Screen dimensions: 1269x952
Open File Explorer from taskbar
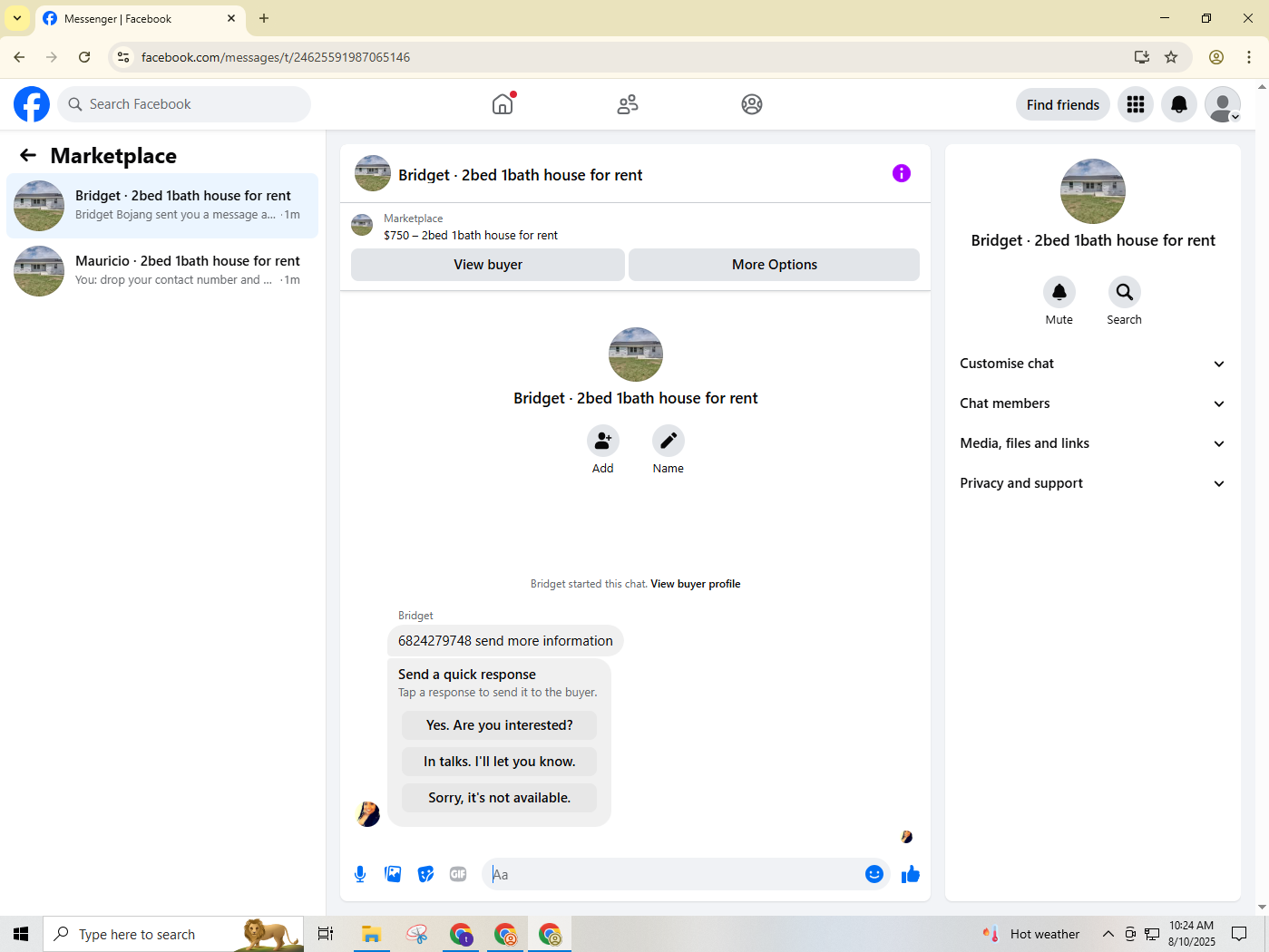pos(371,934)
